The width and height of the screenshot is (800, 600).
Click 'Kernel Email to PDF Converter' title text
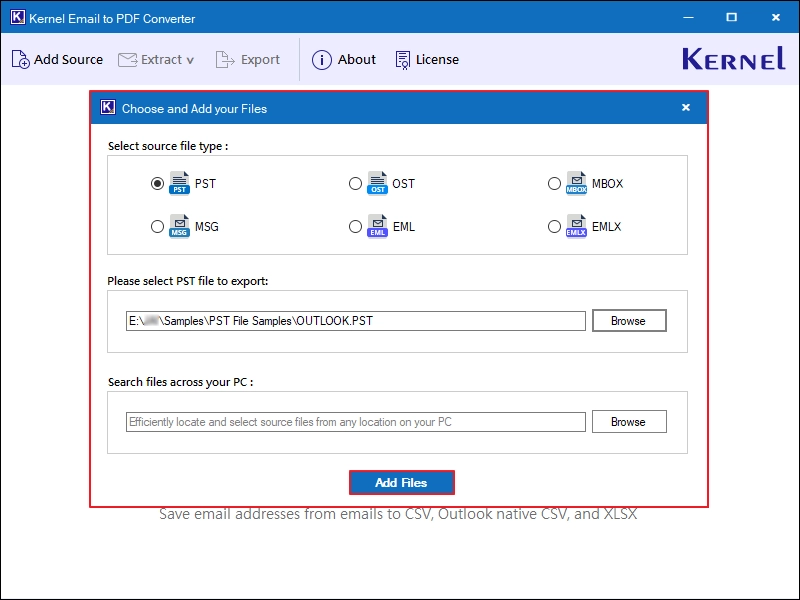[112, 19]
